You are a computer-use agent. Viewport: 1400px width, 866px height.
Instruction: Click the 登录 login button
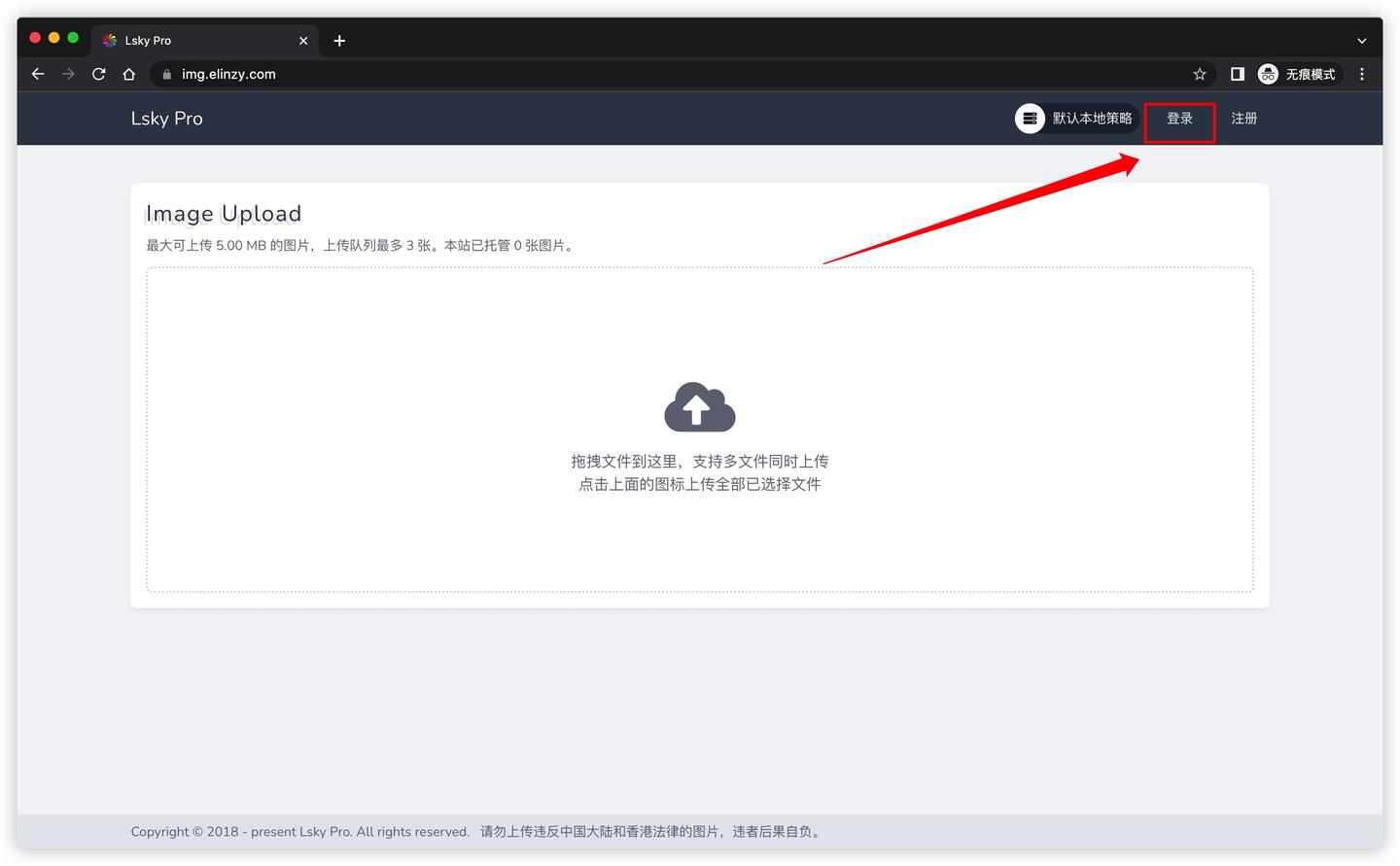click(1178, 118)
